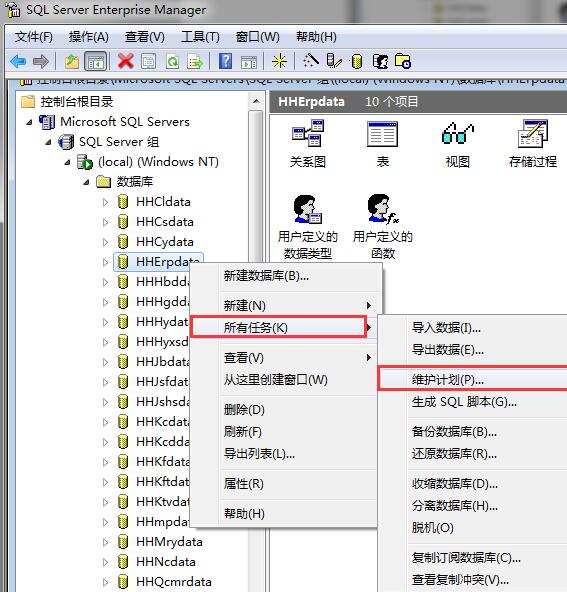Viewport: 567px width, 592px height.
Task: Choose 导出数据(E)... in the submenu
Action: pos(473,350)
